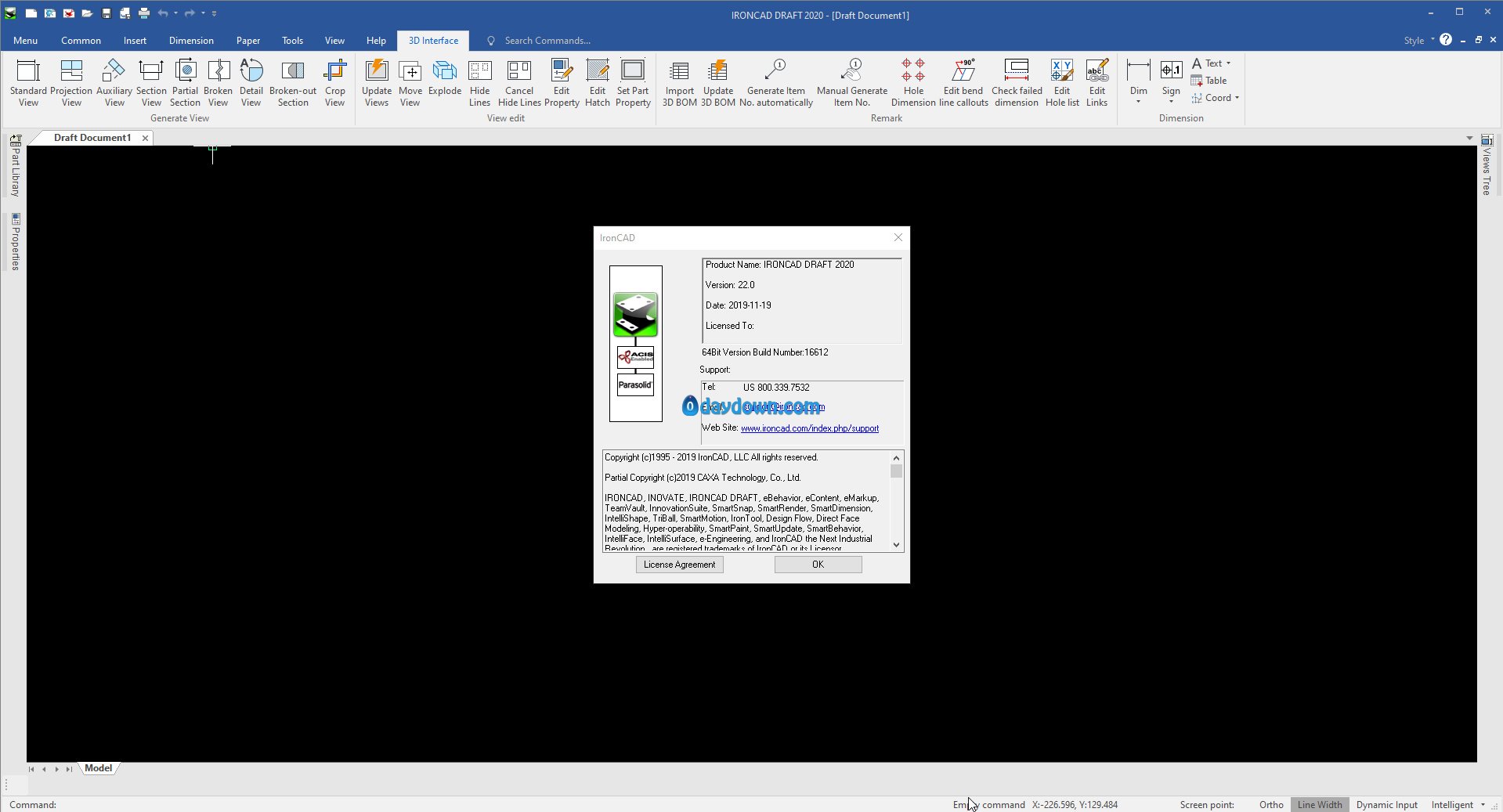
Task: Close the Draft Document1 tab
Action: pos(145,138)
